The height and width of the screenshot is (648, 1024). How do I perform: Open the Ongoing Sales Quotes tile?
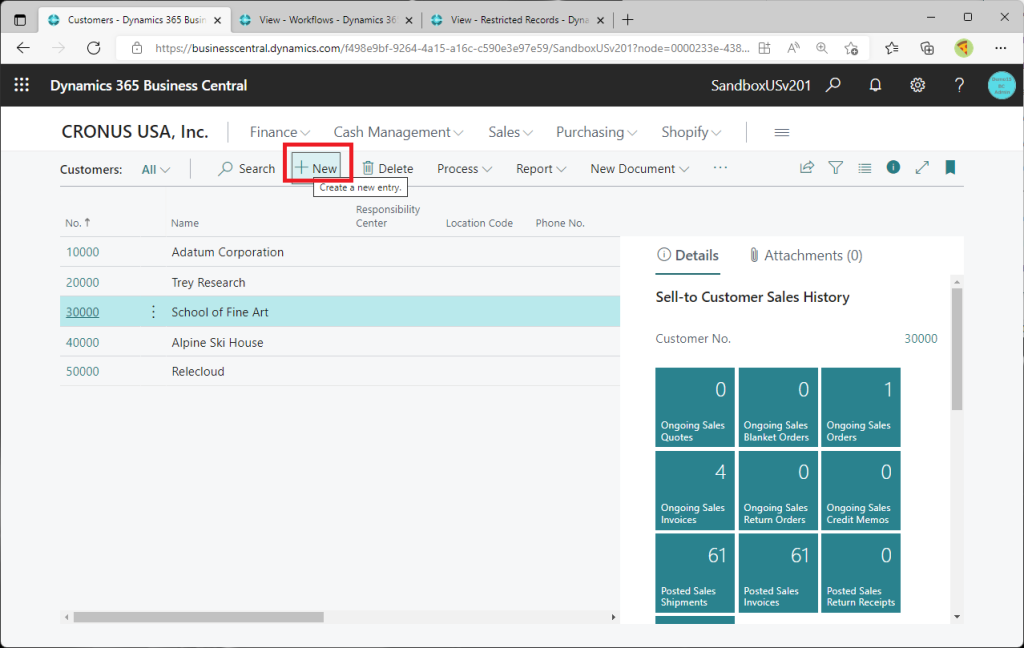[x=695, y=408]
